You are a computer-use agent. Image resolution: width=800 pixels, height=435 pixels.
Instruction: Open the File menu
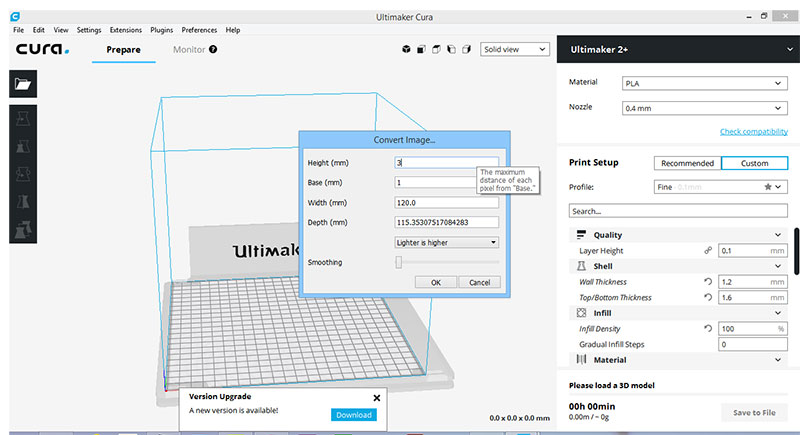(18, 30)
